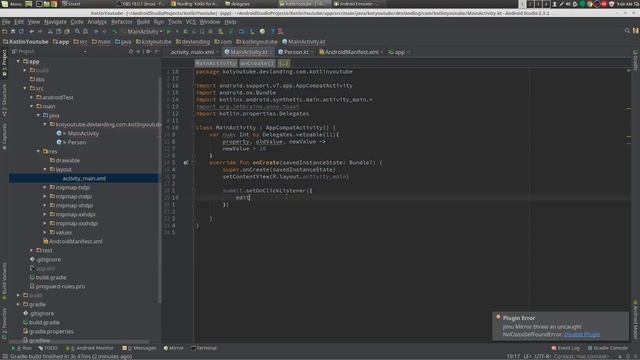Click the Undo toolbar arrow
The image size is (640, 360).
31,31
